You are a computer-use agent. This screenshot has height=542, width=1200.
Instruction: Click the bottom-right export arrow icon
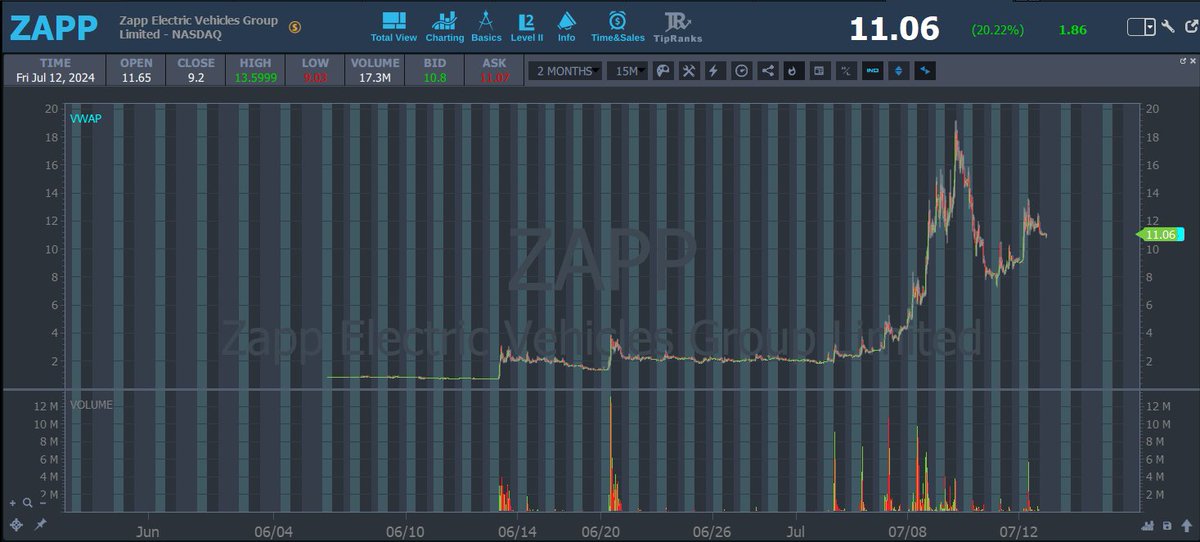(x=1185, y=527)
